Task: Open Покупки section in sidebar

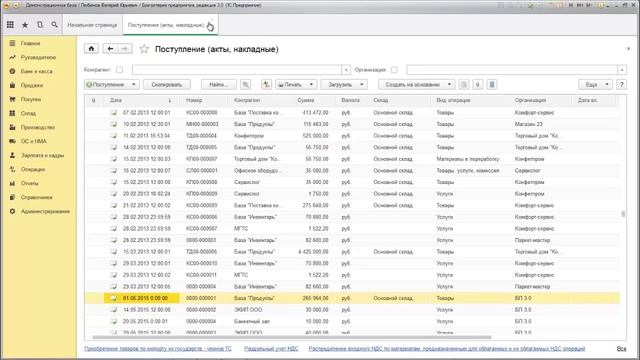Action: (31, 99)
